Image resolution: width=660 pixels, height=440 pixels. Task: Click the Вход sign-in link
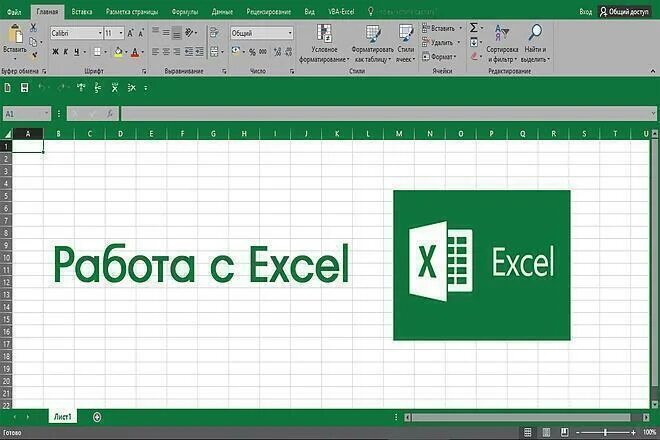pos(585,12)
